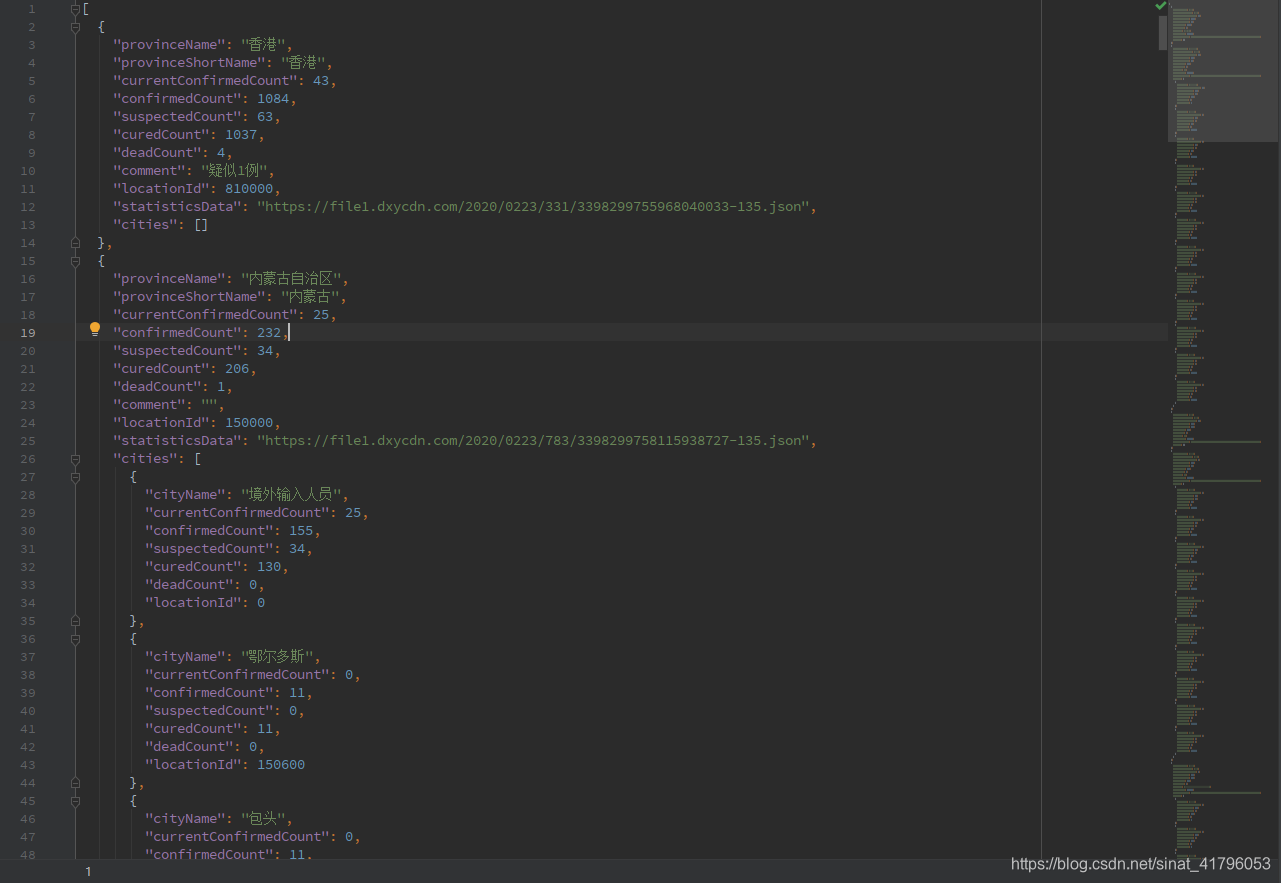This screenshot has height=883, width=1281.
Task: Click line number 26 in the gutter
Action: tap(28, 459)
